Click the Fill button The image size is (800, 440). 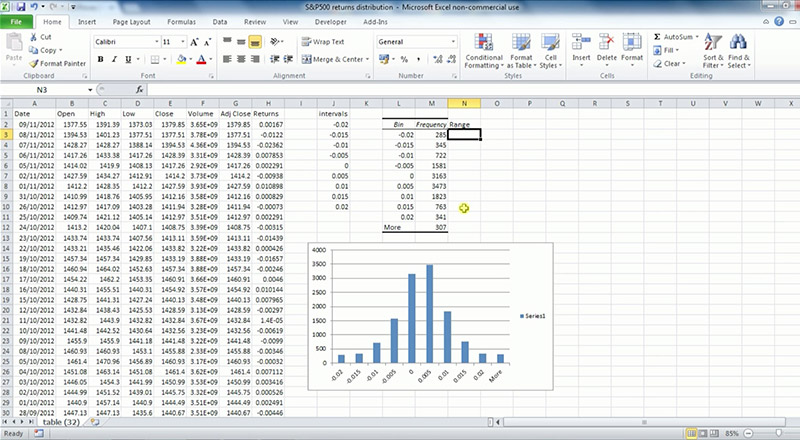665,50
